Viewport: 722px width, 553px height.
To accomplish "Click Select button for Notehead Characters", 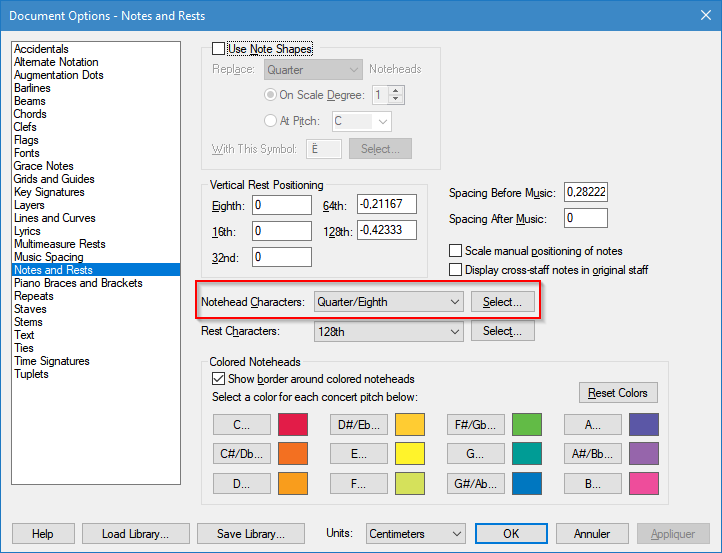I will pyautogui.click(x=502, y=301).
